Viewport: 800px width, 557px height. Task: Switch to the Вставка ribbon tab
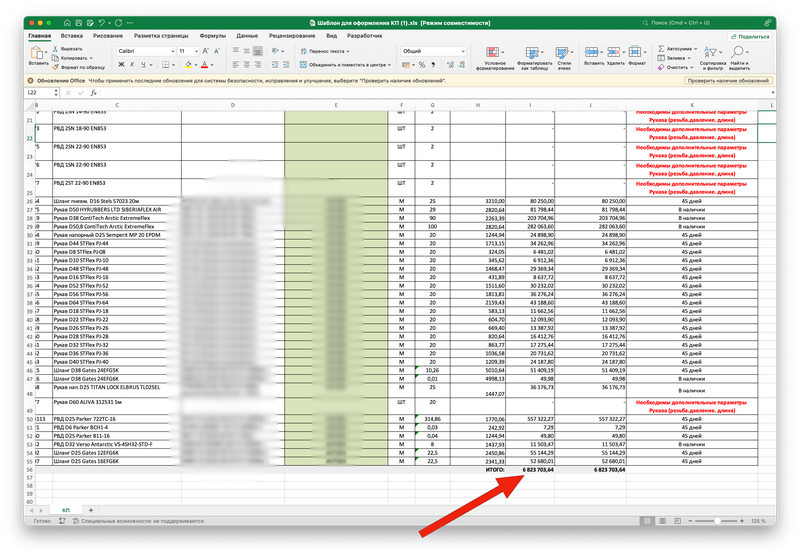click(71, 36)
